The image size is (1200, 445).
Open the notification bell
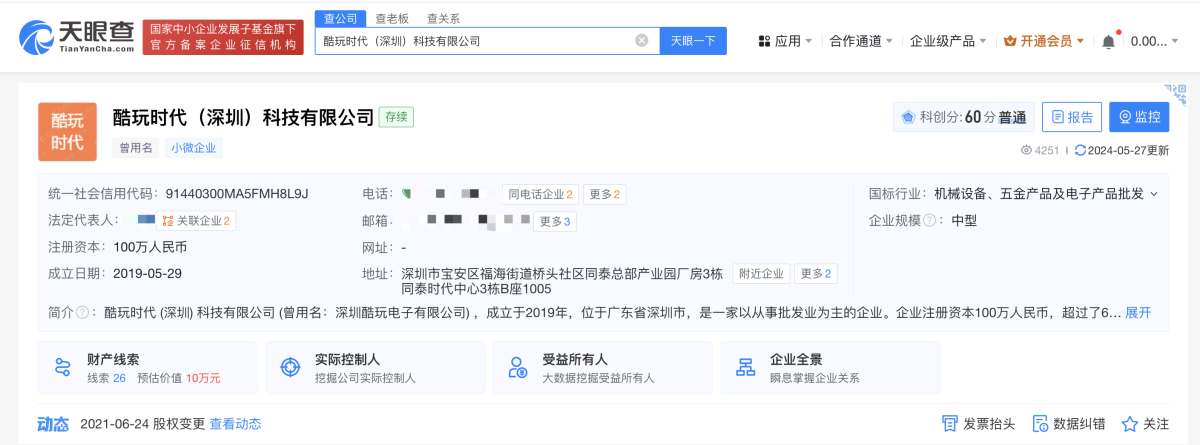[1108, 41]
